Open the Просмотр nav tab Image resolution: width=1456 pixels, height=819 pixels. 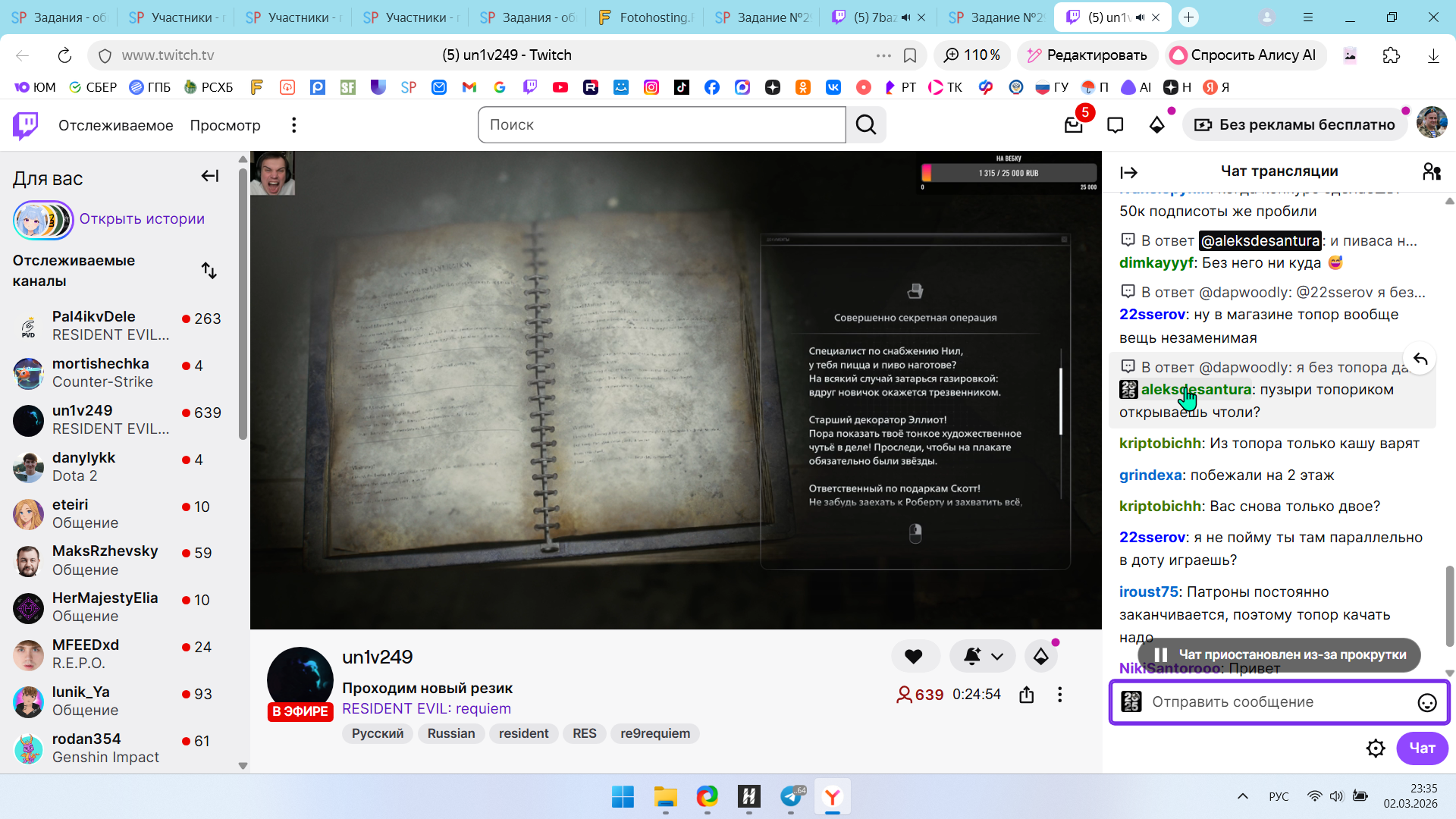coord(224,125)
